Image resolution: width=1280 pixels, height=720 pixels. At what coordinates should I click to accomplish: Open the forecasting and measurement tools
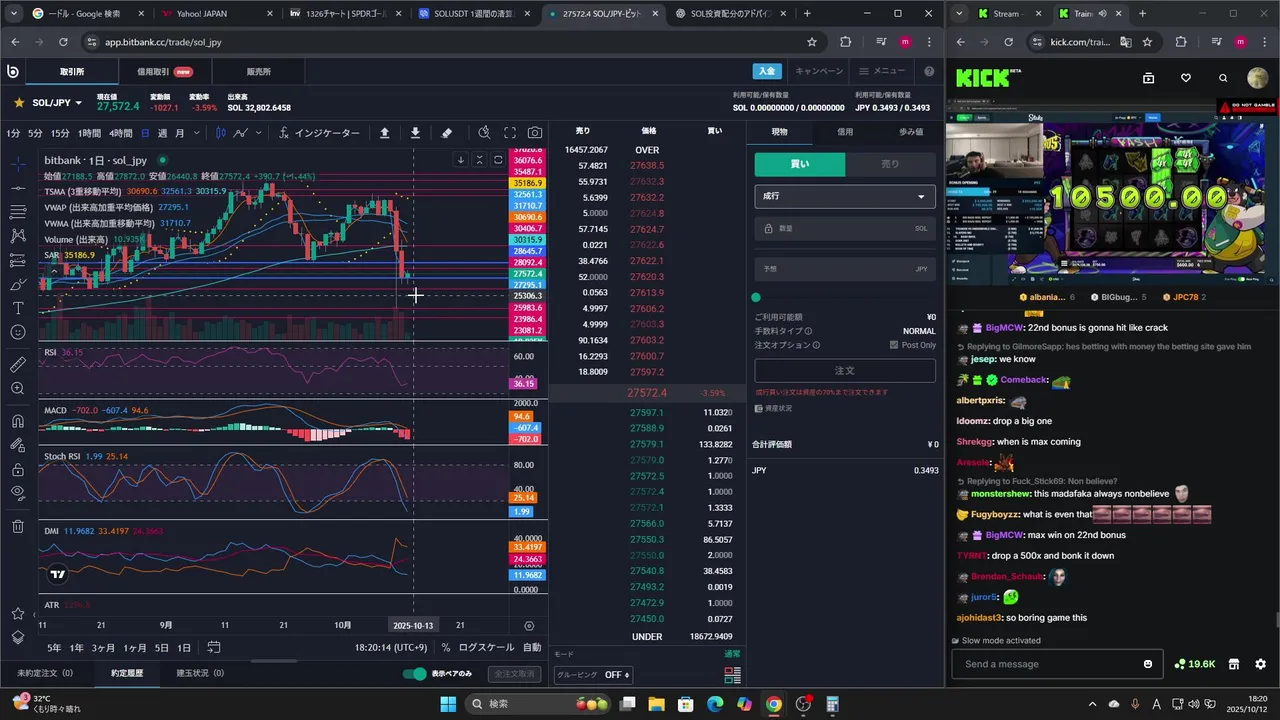pos(18,260)
